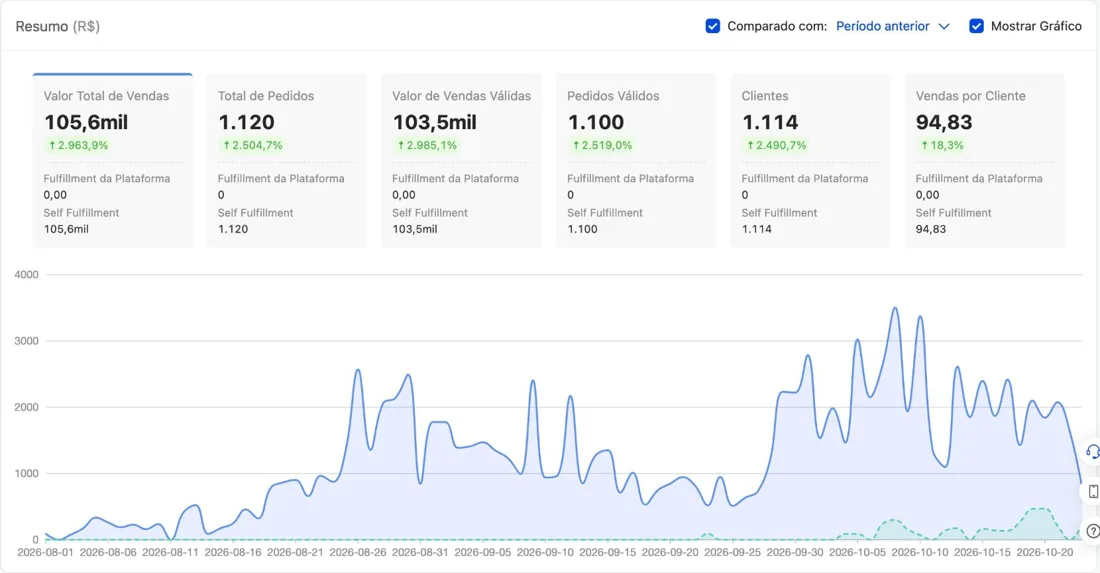
Task: Select the Clientes card
Action: coord(810,161)
